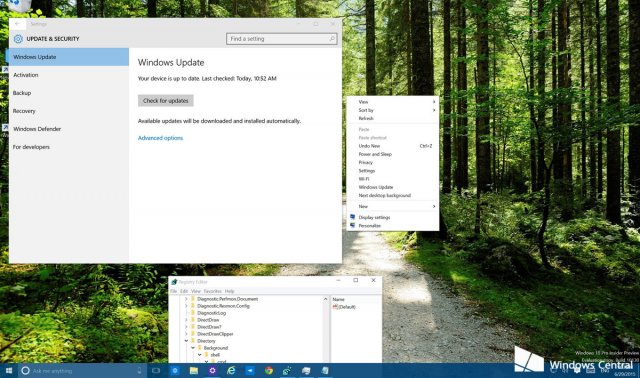Click the Find a setting search field
Viewport: 640px width, 378px height.
282,39
